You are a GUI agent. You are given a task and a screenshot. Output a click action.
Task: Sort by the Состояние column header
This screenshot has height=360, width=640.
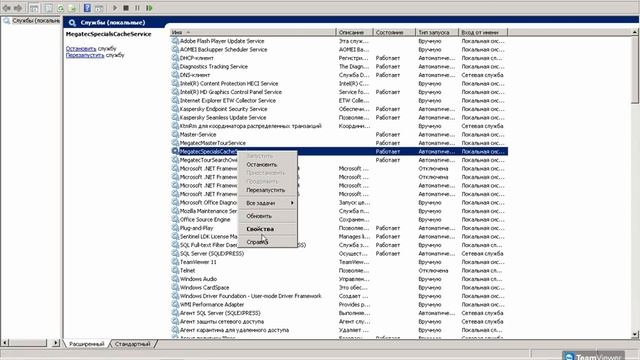(394, 32)
